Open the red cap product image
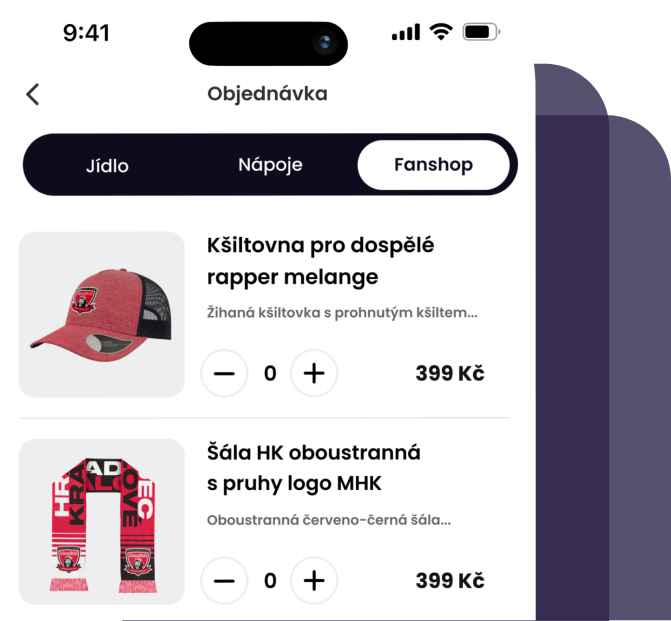 click(102, 315)
